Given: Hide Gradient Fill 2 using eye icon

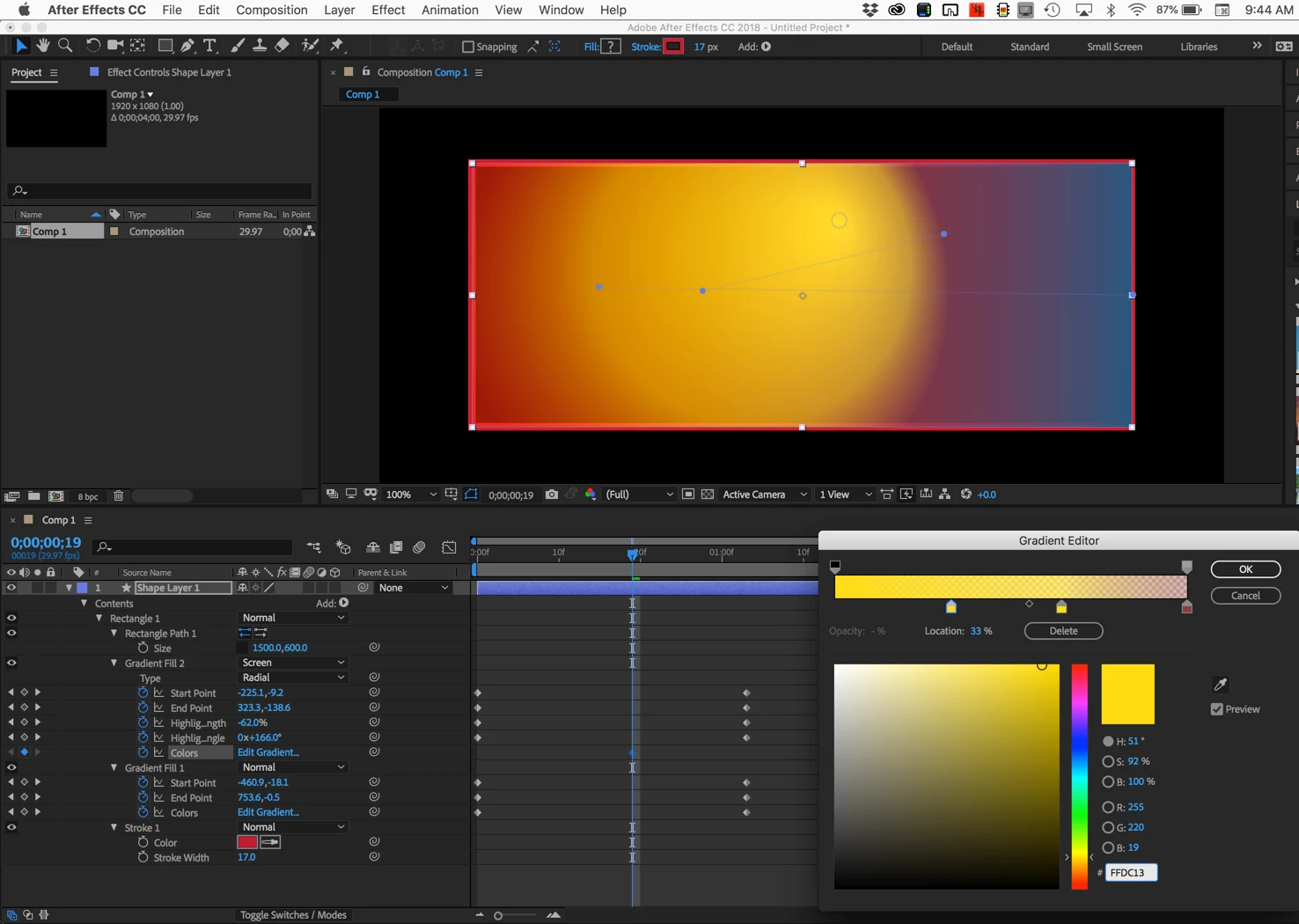Looking at the screenshot, I should 11,663.
